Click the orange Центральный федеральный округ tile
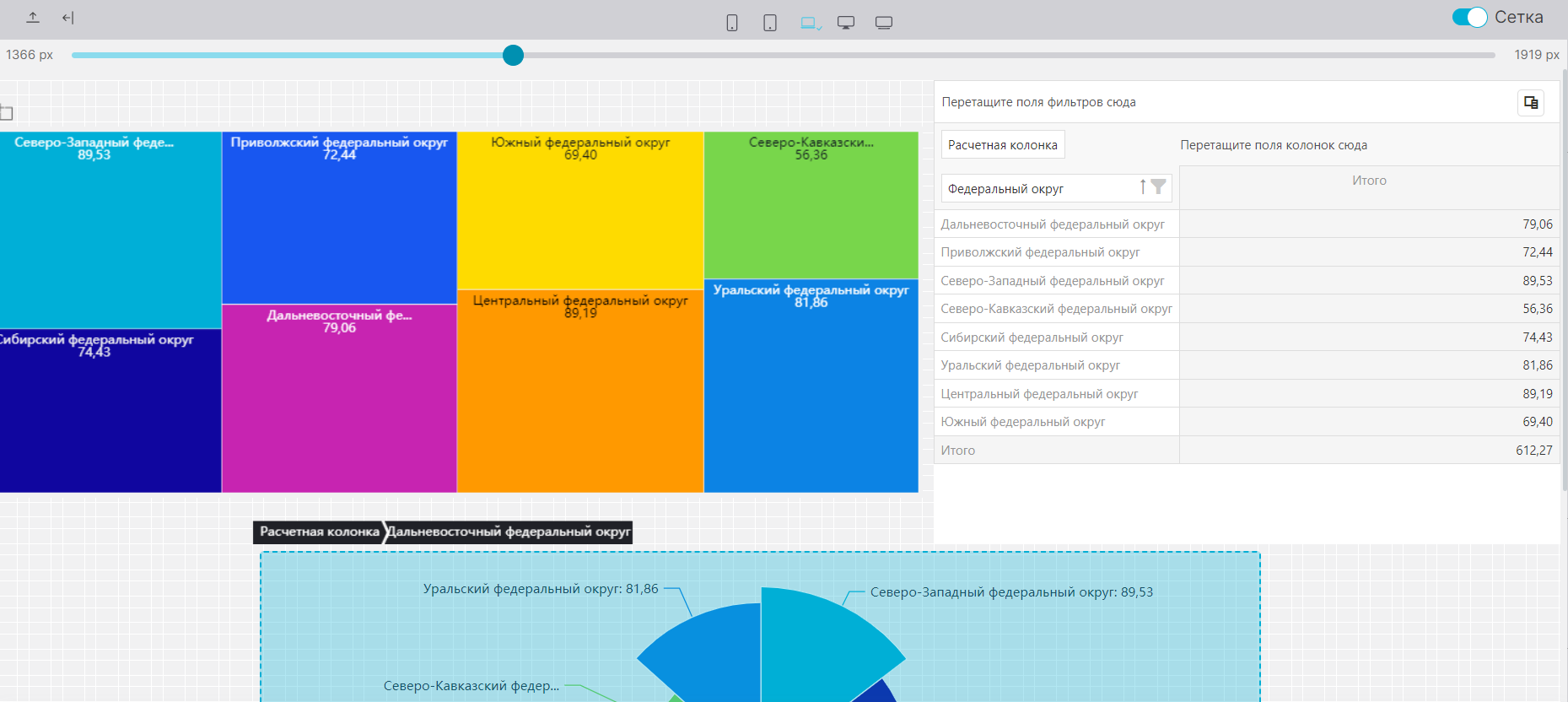Screen dimensions: 1568x702 (580, 397)
